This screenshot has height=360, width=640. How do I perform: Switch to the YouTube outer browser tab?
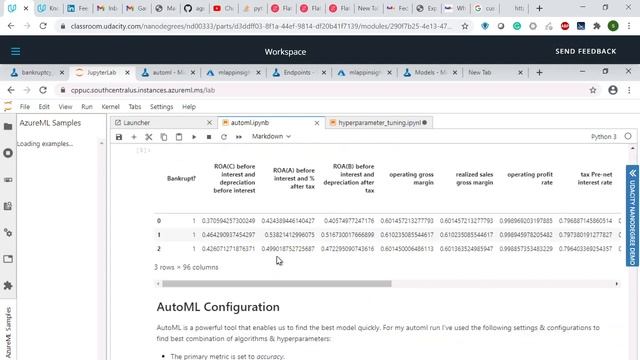tap(224, 8)
